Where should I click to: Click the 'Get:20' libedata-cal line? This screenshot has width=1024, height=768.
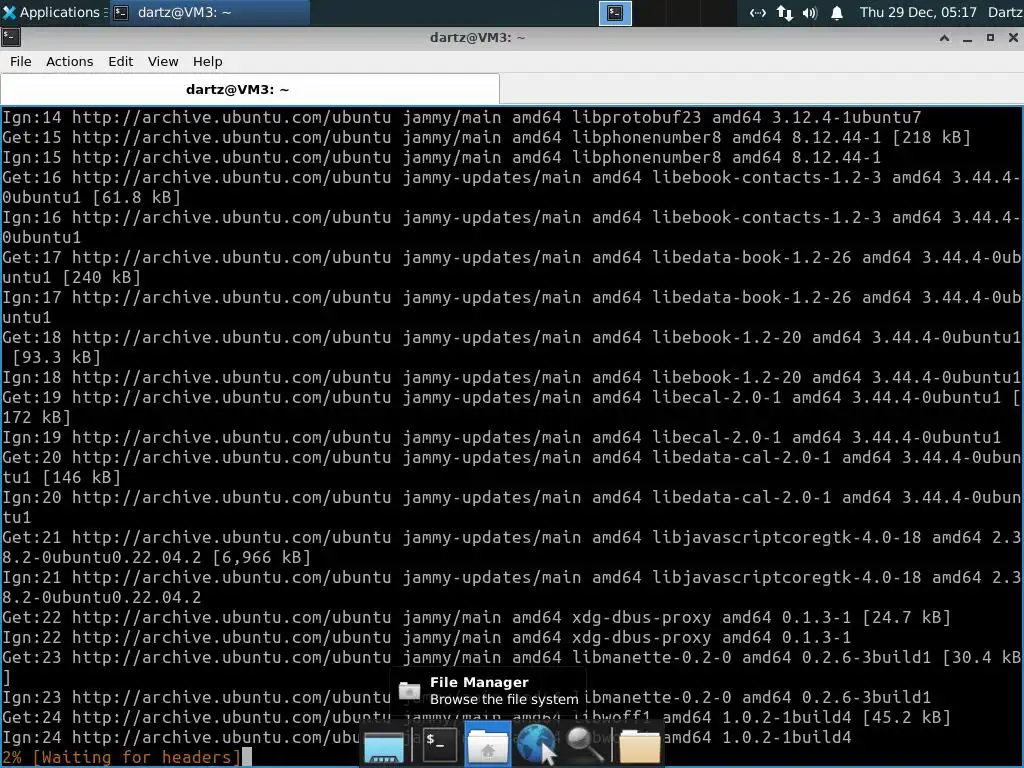click(x=511, y=457)
